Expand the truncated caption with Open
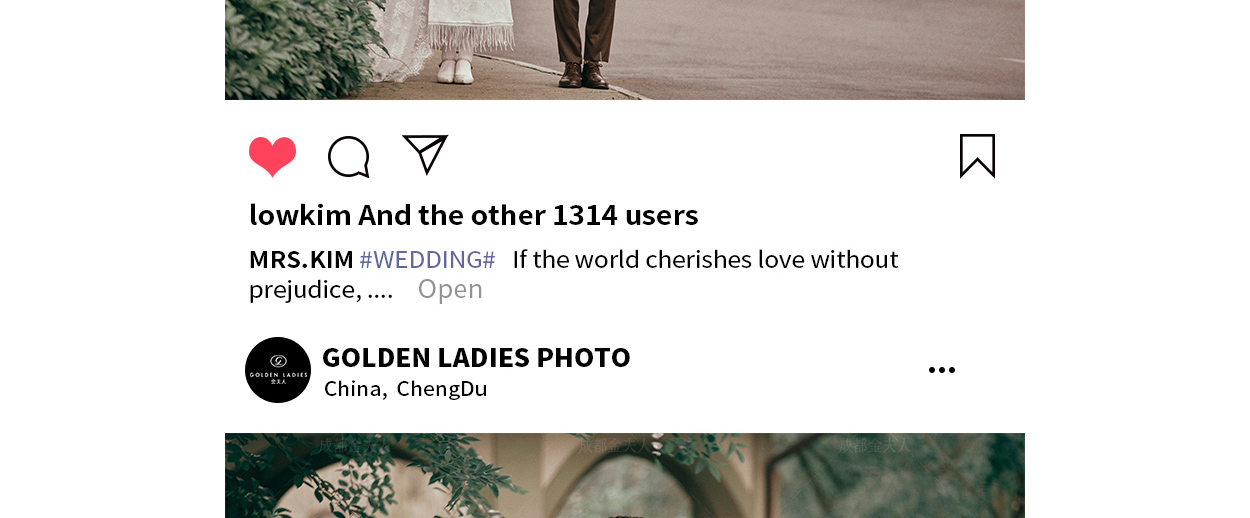Screen dimensions: 1250x518 coord(450,289)
